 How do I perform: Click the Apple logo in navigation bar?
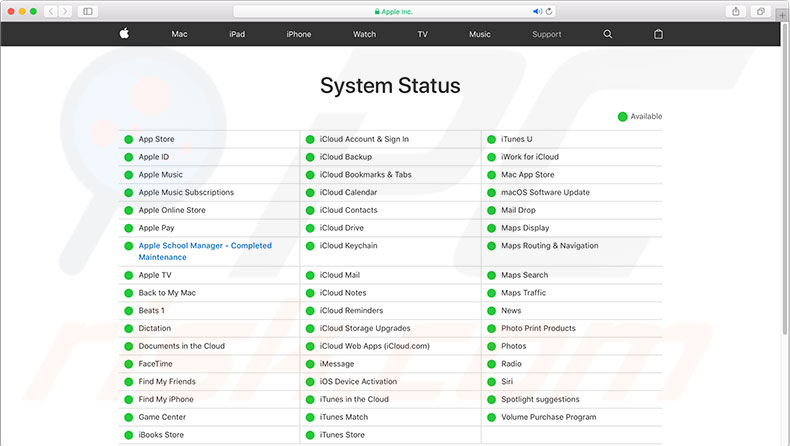pos(124,34)
